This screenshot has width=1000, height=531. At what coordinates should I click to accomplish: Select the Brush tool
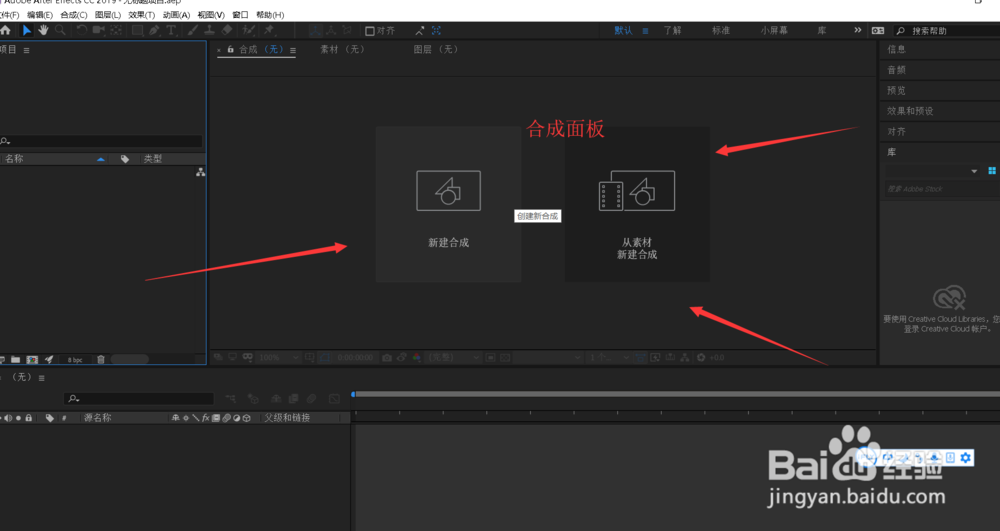coord(193,30)
